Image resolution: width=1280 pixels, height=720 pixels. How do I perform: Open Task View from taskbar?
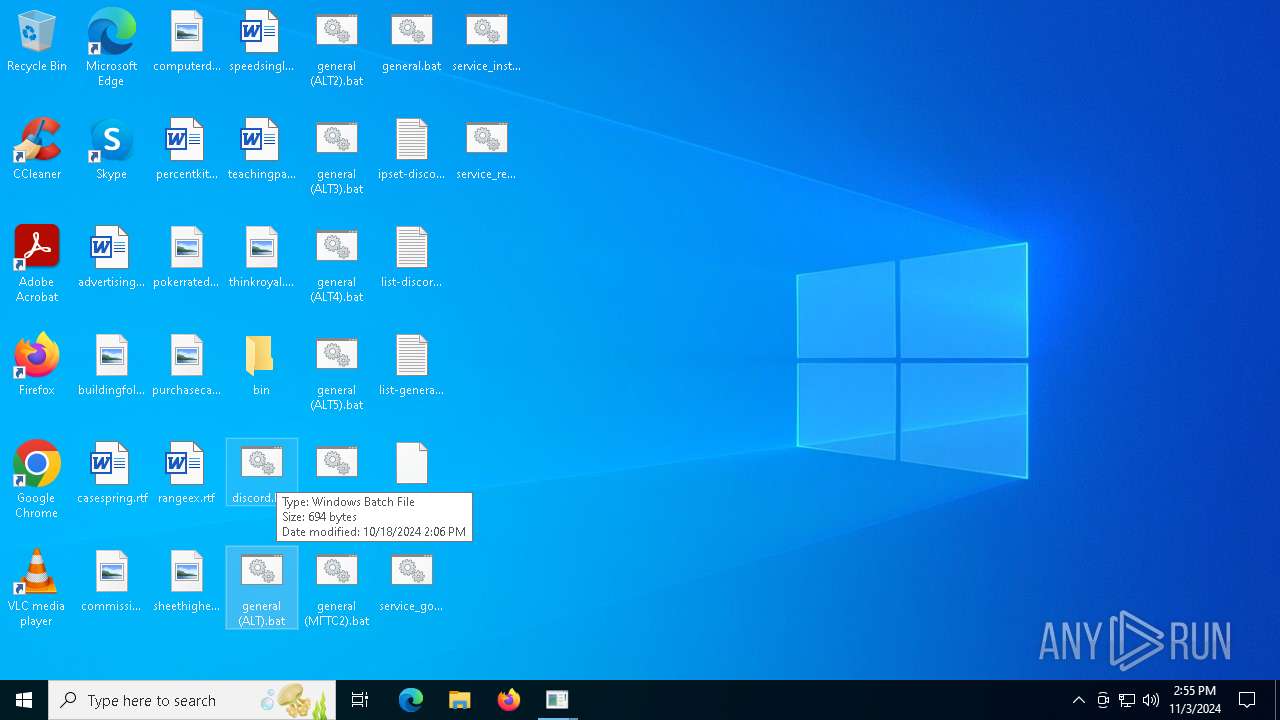click(360, 700)
